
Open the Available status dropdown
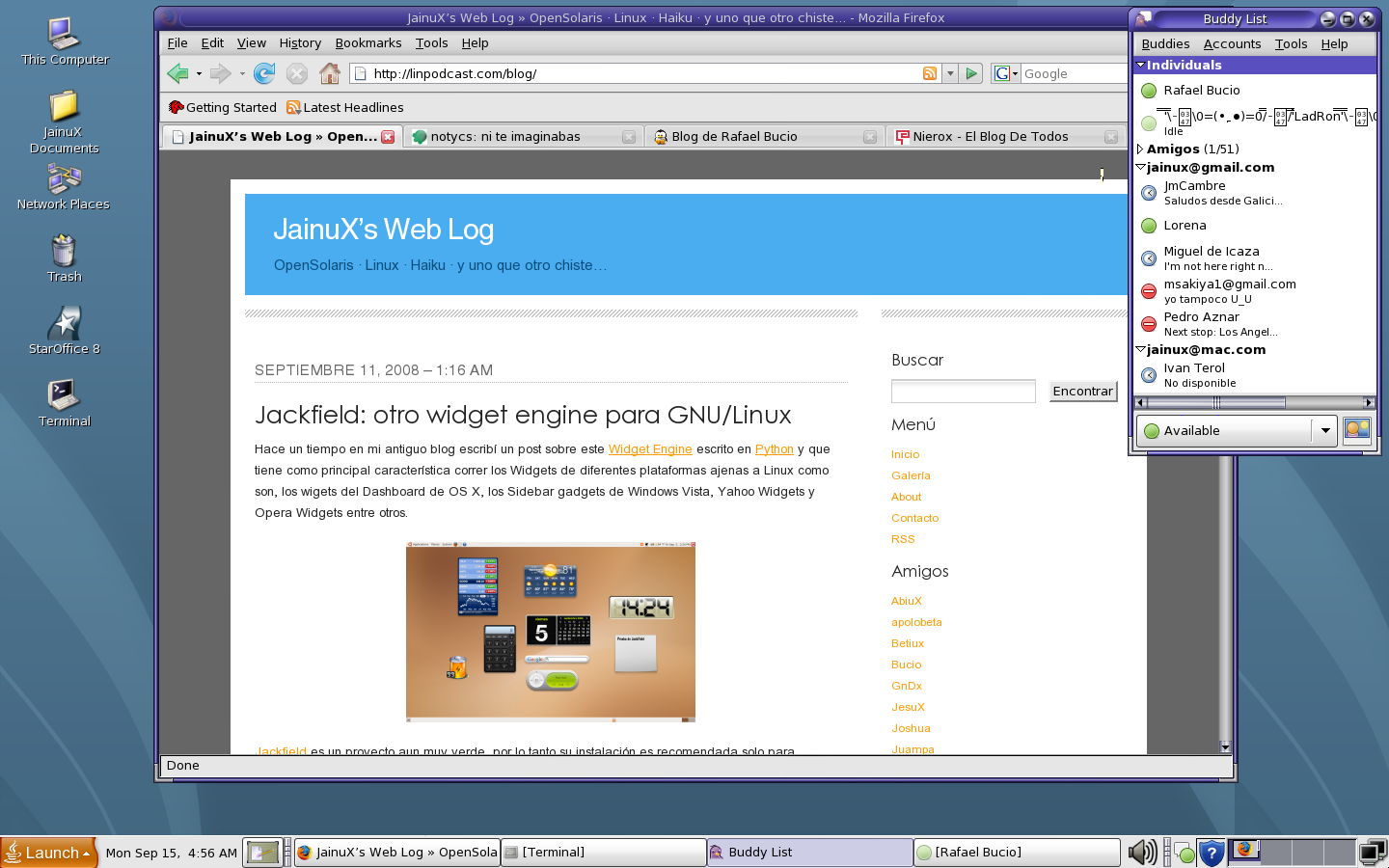click(x=1325, y=431)
